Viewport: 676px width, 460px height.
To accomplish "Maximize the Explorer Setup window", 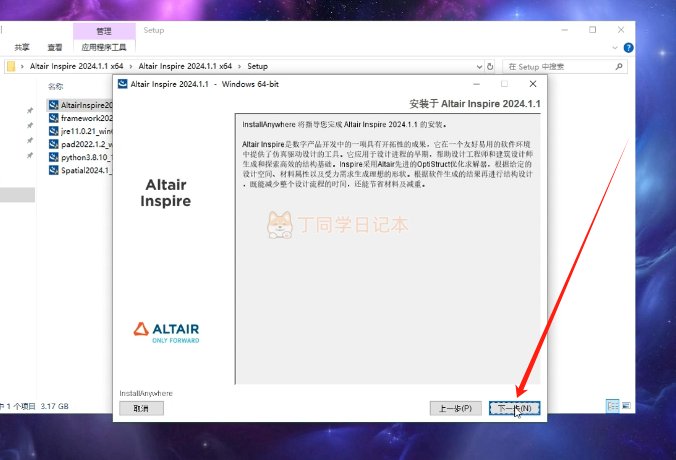I will (x=593, y=30).
